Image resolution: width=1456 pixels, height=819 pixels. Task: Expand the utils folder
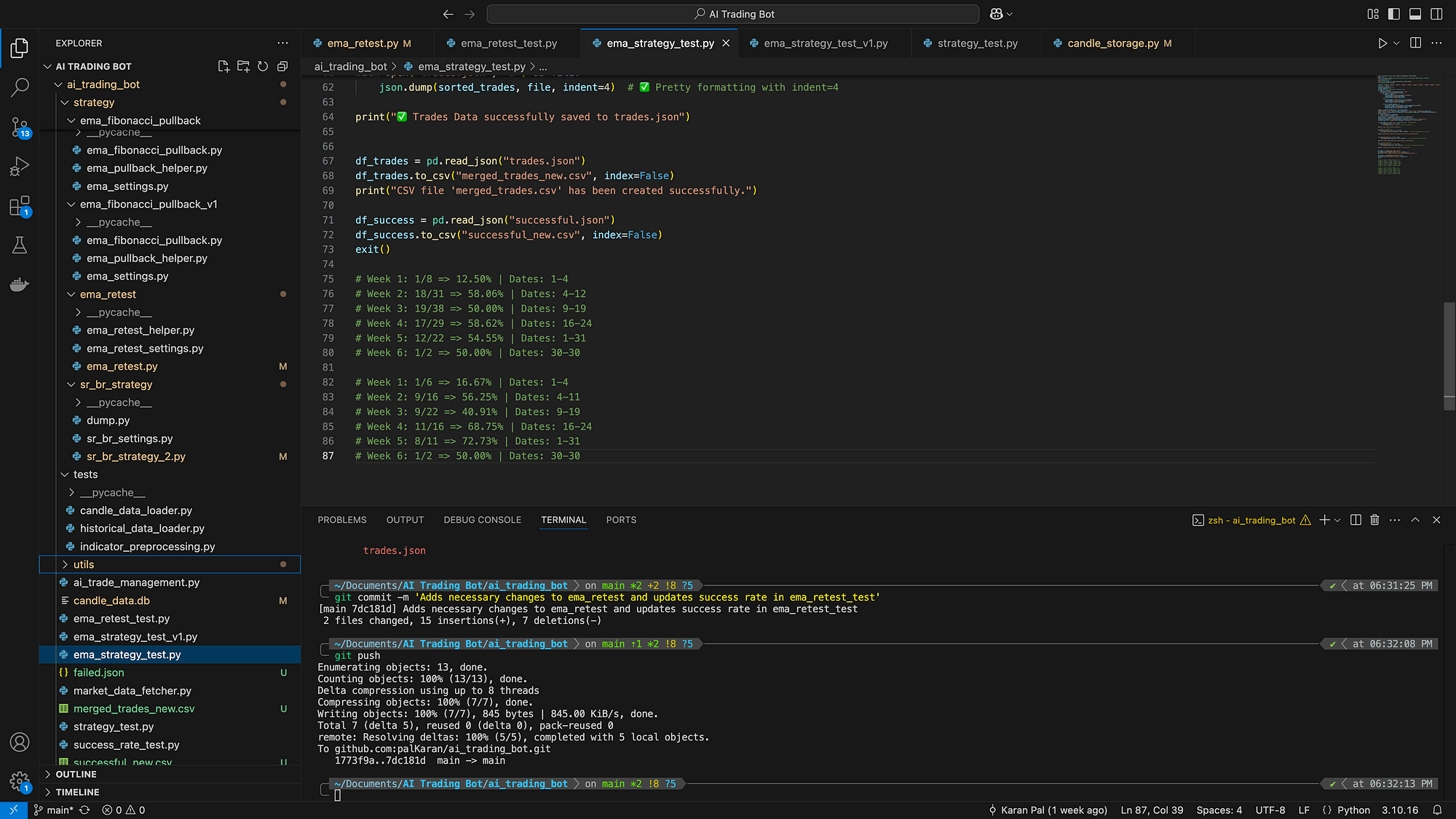65,565
